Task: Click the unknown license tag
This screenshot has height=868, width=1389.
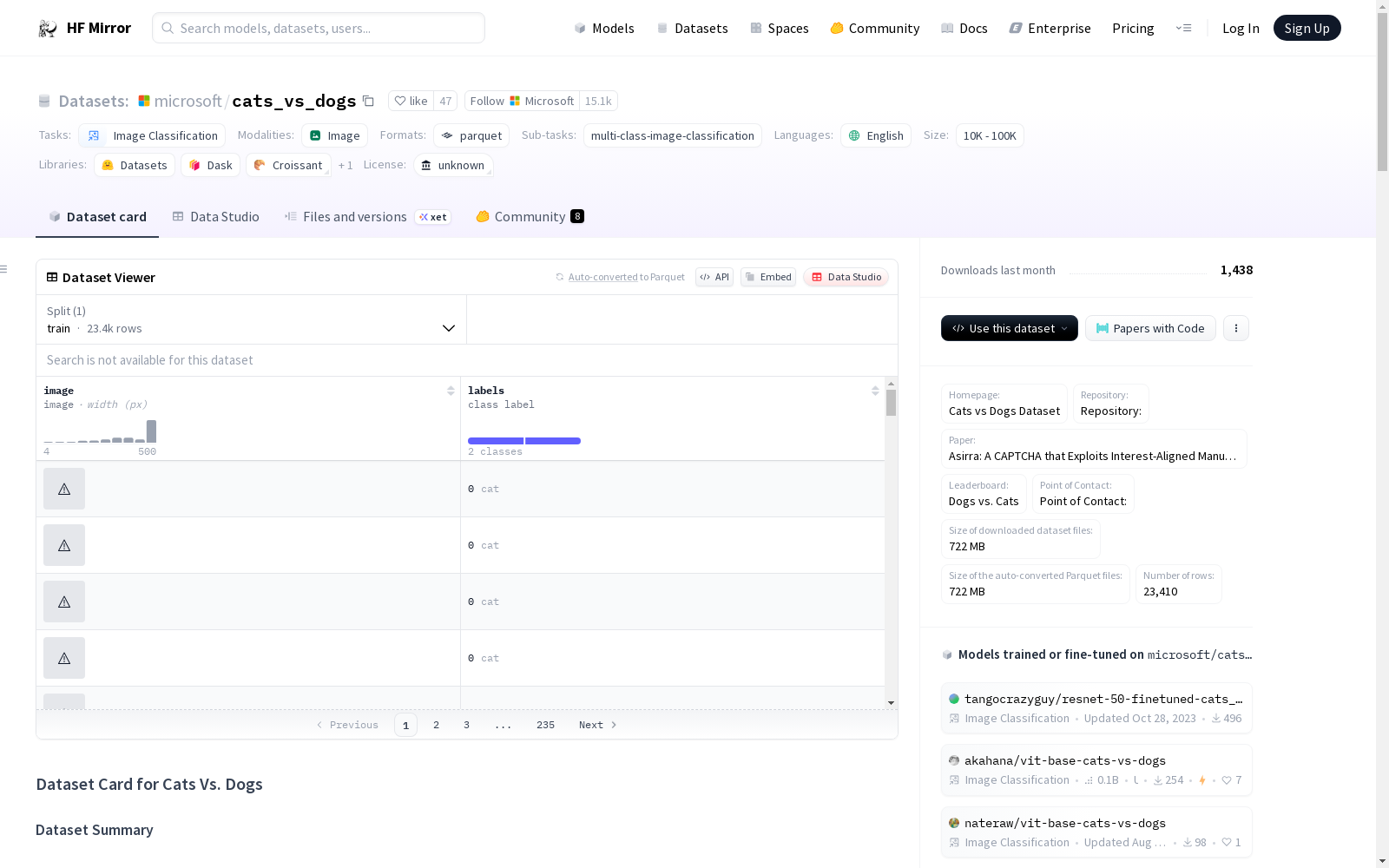Action: (453, 165)
